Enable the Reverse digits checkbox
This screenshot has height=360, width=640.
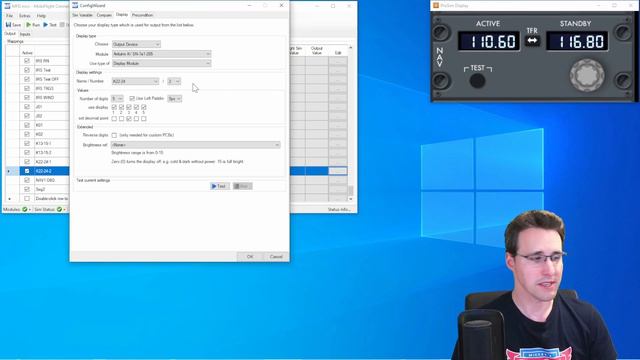[x=114, y=135]
